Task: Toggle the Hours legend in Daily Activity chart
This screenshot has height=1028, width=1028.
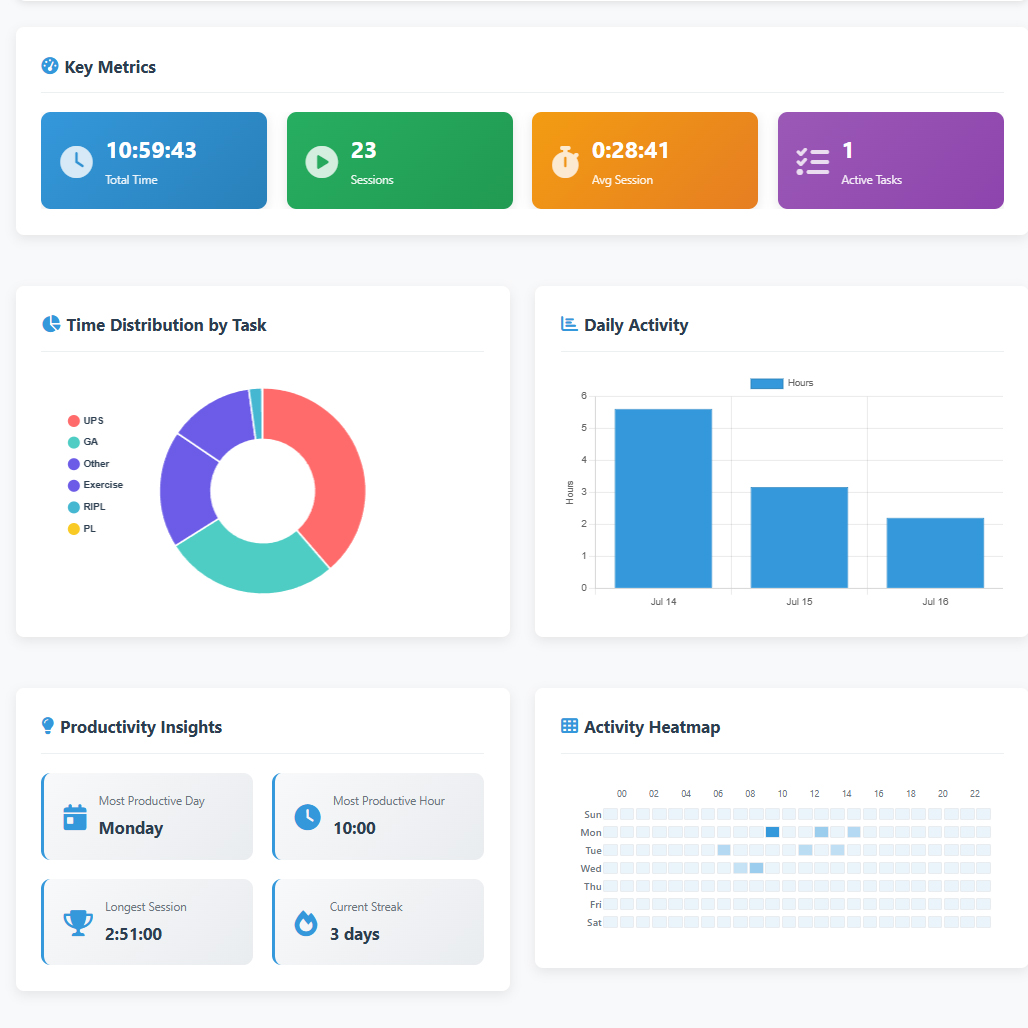Action: [781, 383]
